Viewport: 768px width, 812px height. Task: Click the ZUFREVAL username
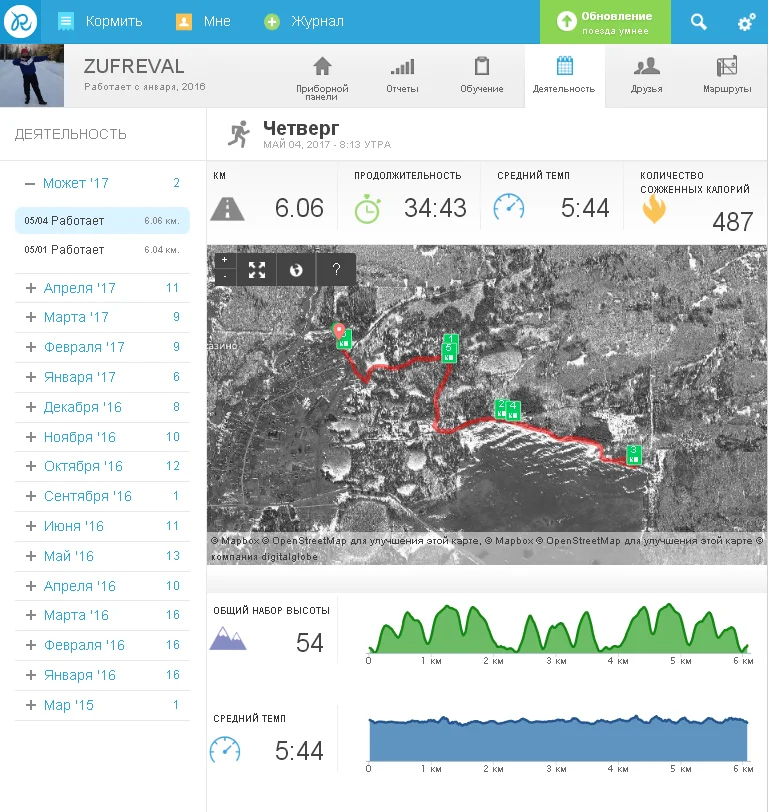[134, 67]
